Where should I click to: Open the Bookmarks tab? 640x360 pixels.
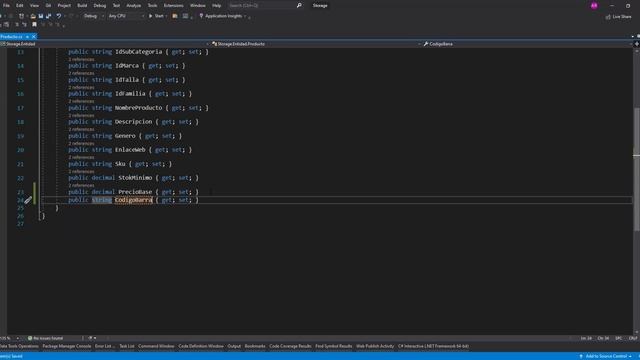(x=255, y=346)
